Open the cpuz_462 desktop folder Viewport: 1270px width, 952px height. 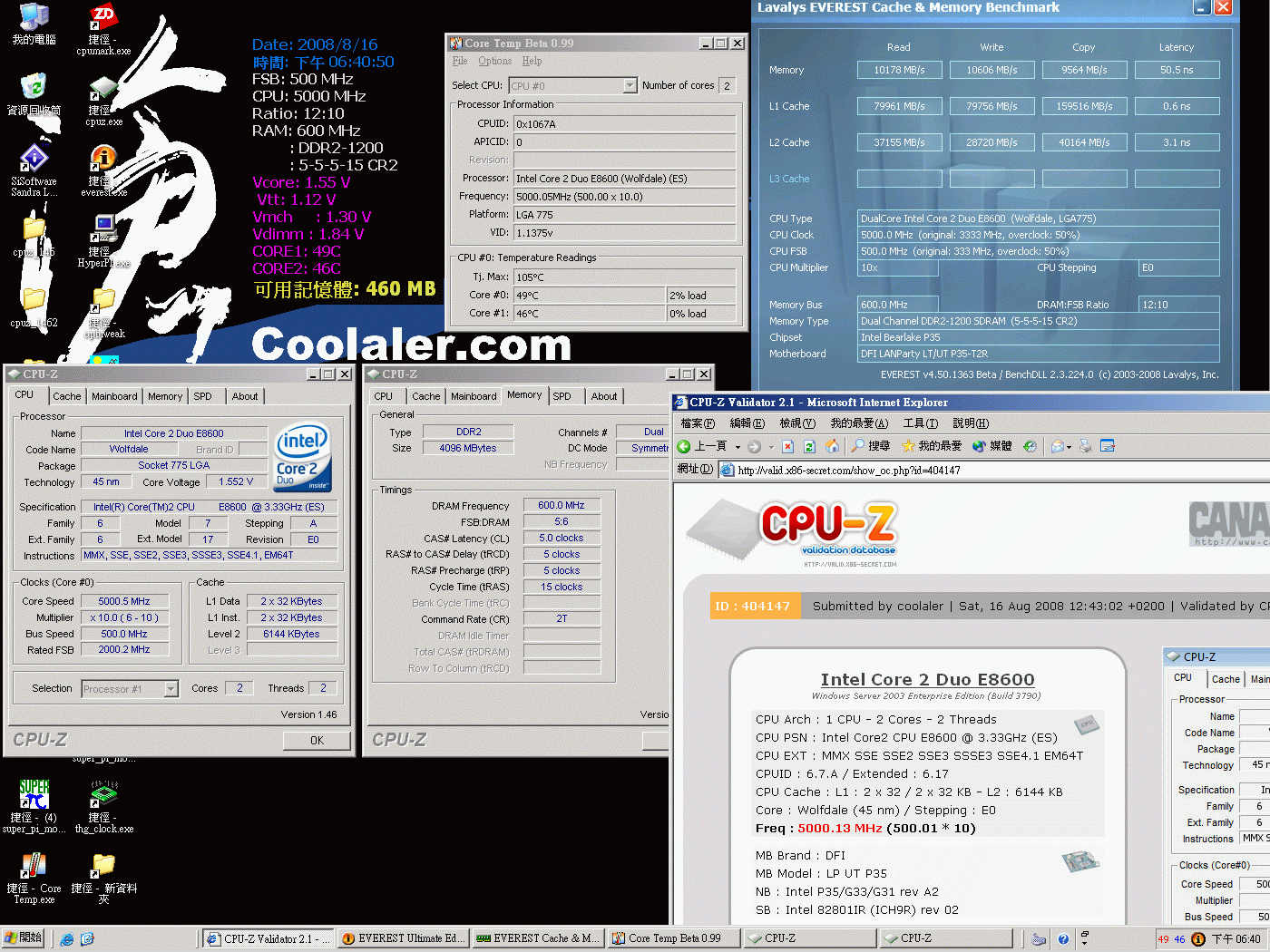(34, 308)
